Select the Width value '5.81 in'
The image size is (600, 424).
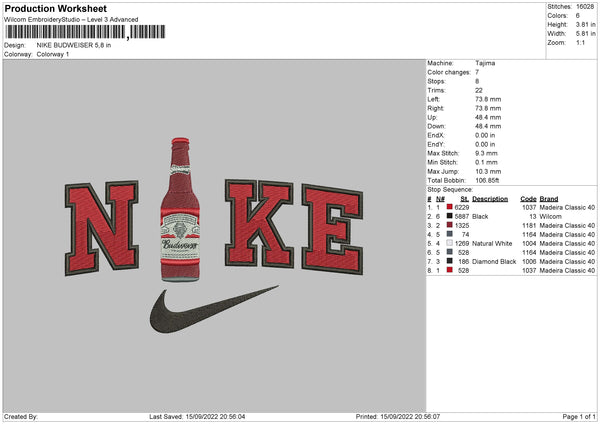pyautogui.click(x=585, y=34)
